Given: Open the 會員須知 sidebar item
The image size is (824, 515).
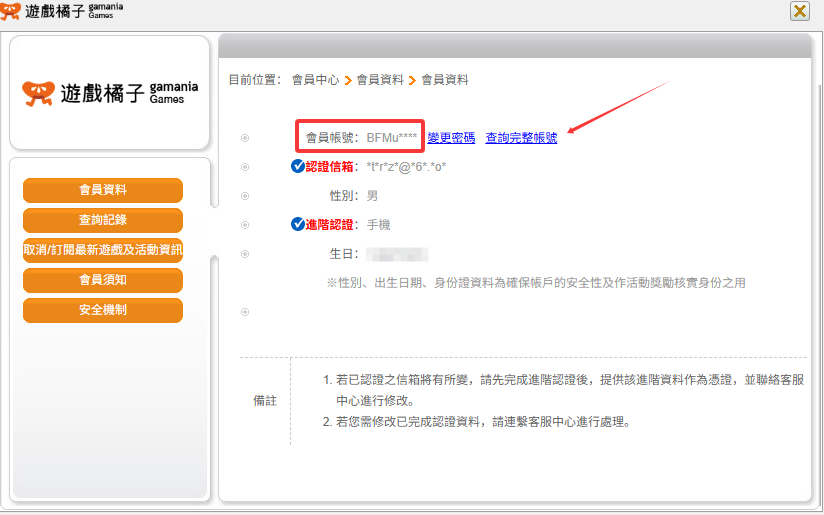Looking at the screenshot, I should [x=103, y=280].
